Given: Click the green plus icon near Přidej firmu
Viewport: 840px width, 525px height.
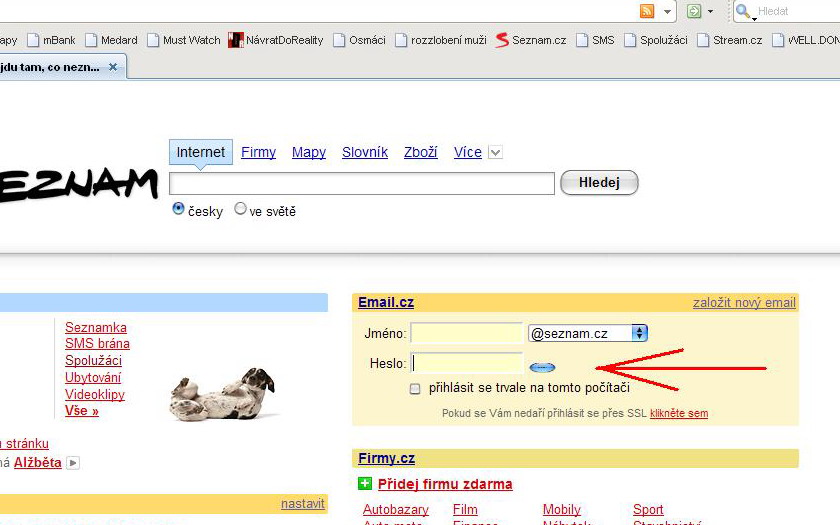Looking at the screenshot, I should click(x=365, y=484).
